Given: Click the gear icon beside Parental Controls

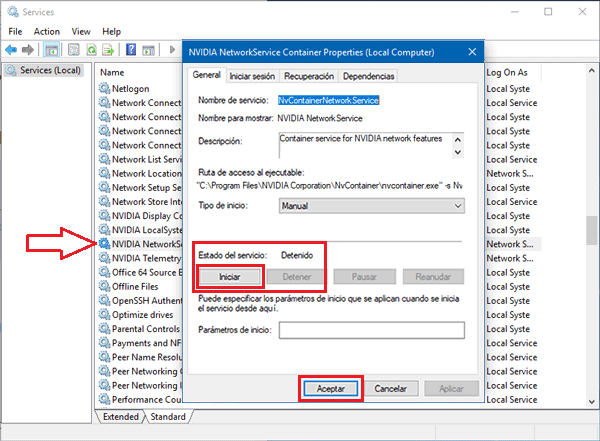Looking at the screenshot, I should [x=104, y=328].
